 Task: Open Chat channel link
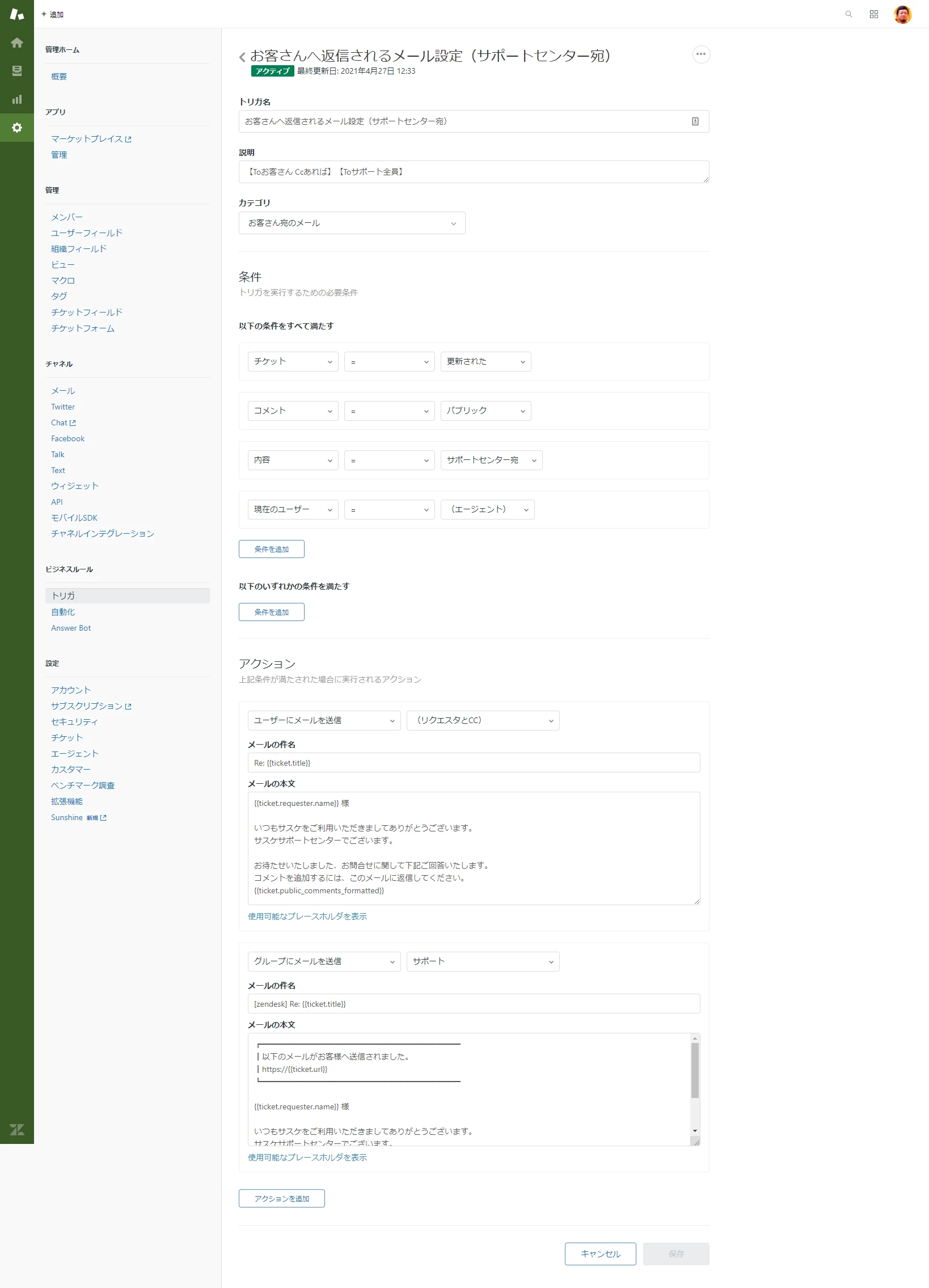(x=63, y=423)
